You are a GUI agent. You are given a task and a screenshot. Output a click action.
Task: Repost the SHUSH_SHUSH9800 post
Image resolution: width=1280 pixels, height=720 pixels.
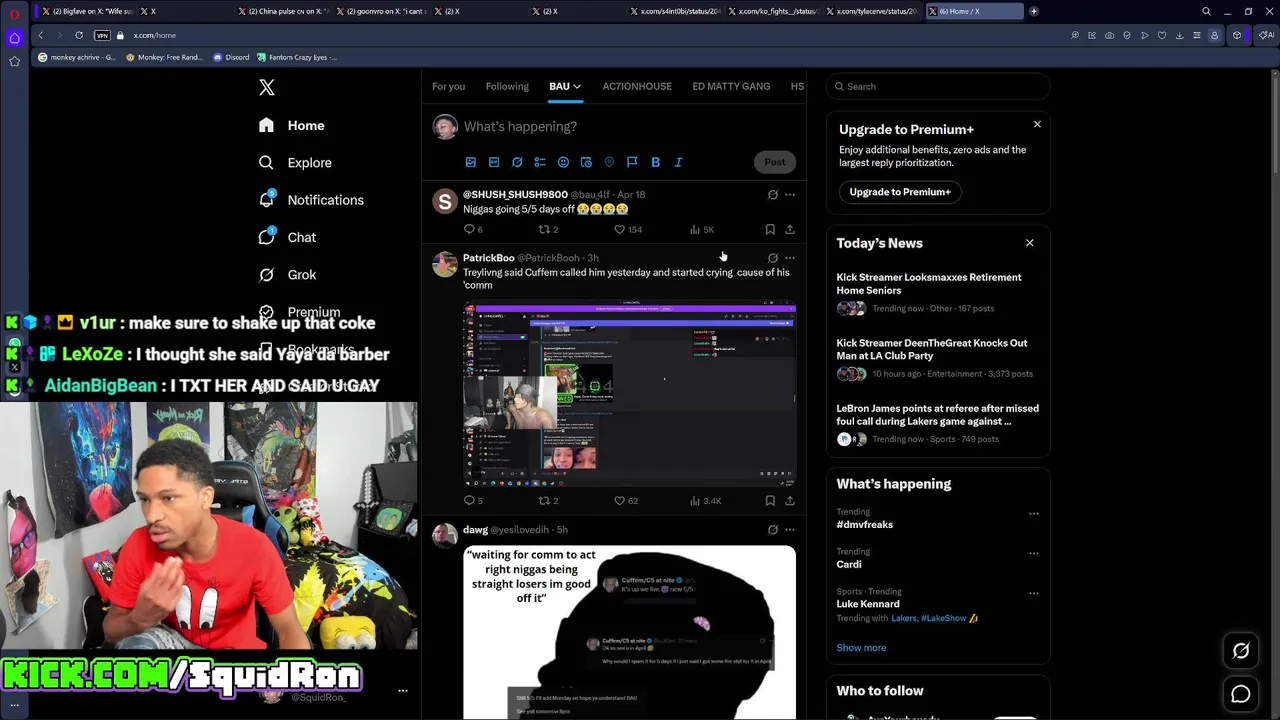click(548, 229)
